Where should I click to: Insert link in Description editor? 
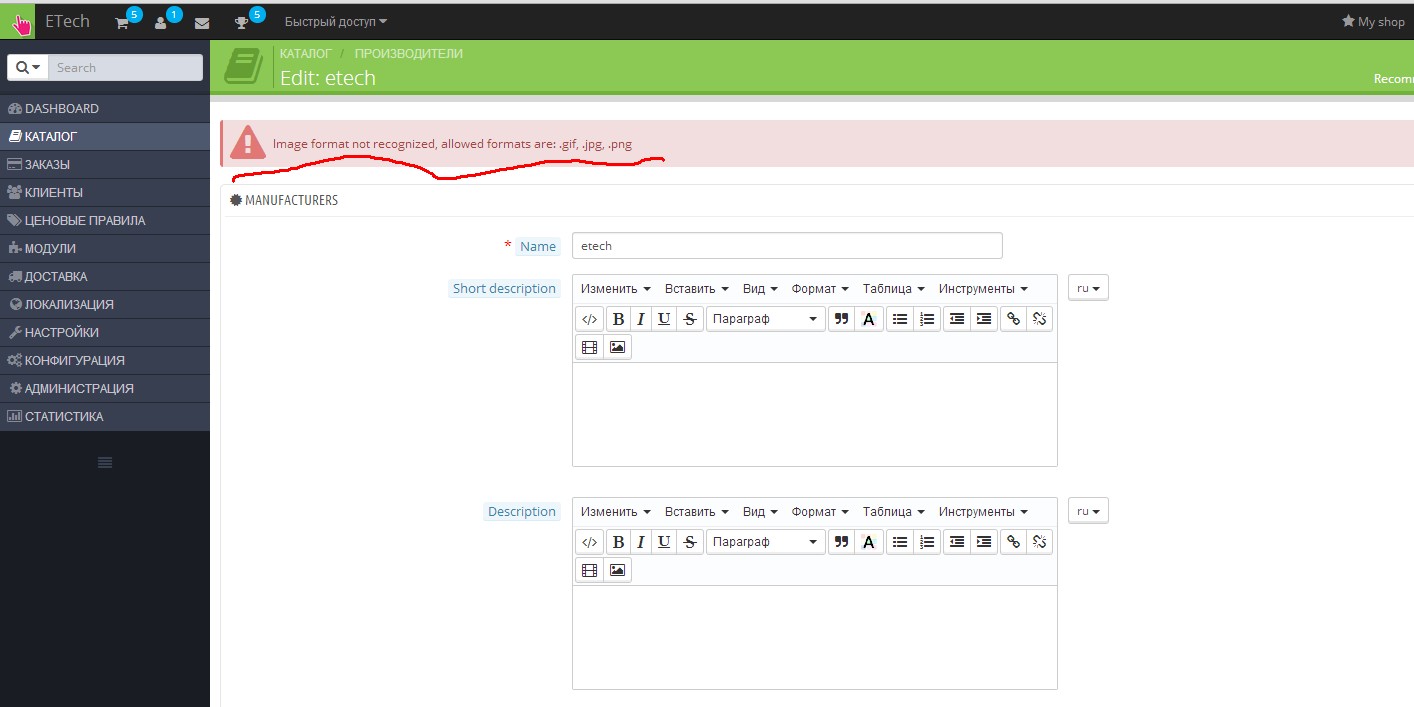click(1014, 542)
